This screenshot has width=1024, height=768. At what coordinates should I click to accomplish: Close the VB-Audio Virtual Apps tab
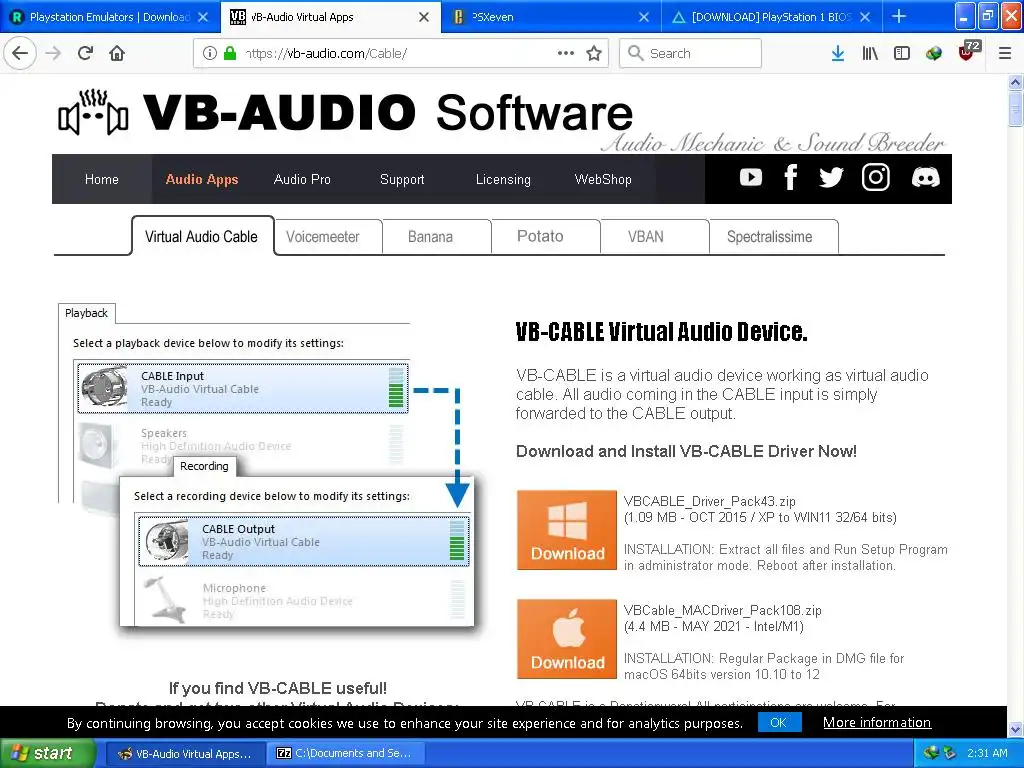point(424,17)
